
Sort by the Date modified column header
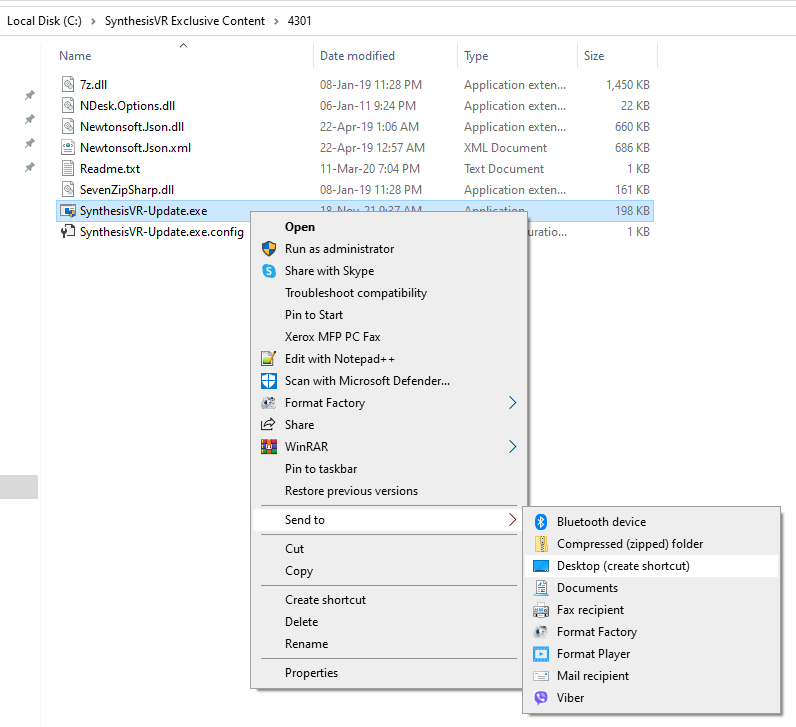point(357,56)
